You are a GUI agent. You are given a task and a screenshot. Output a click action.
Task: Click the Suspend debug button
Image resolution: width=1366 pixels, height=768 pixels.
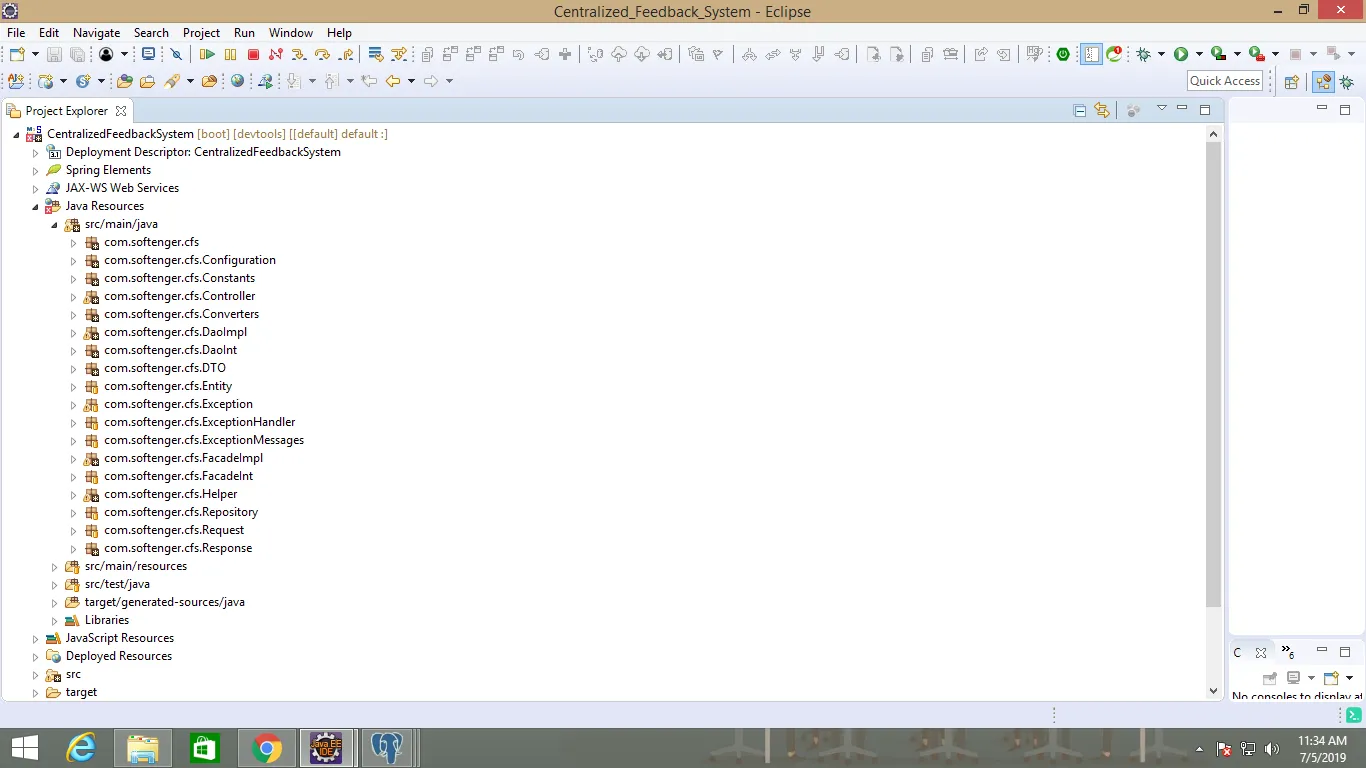(x=230, y=55)
